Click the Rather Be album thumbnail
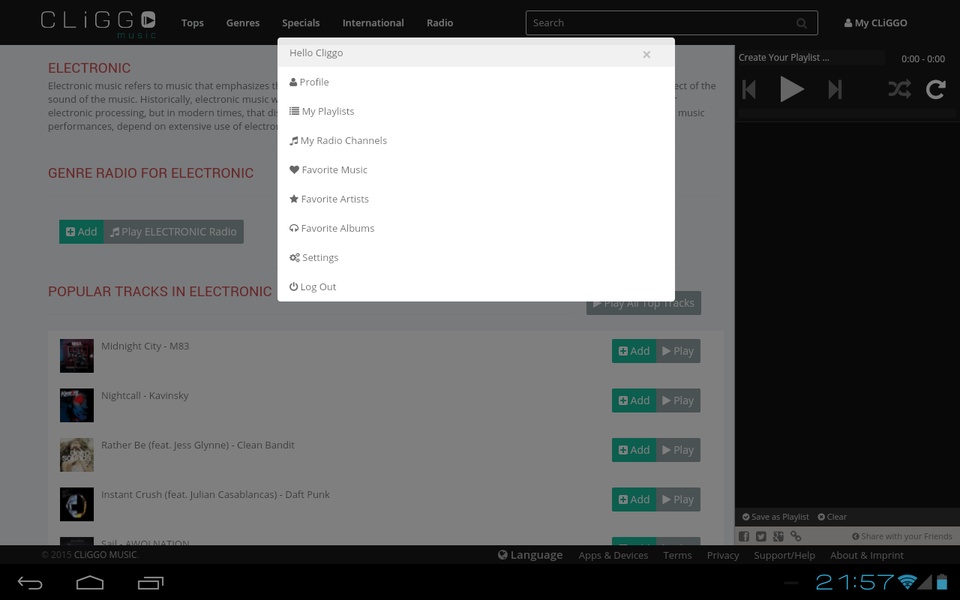This screenshot has width=960, height=600. coord(77,454)
